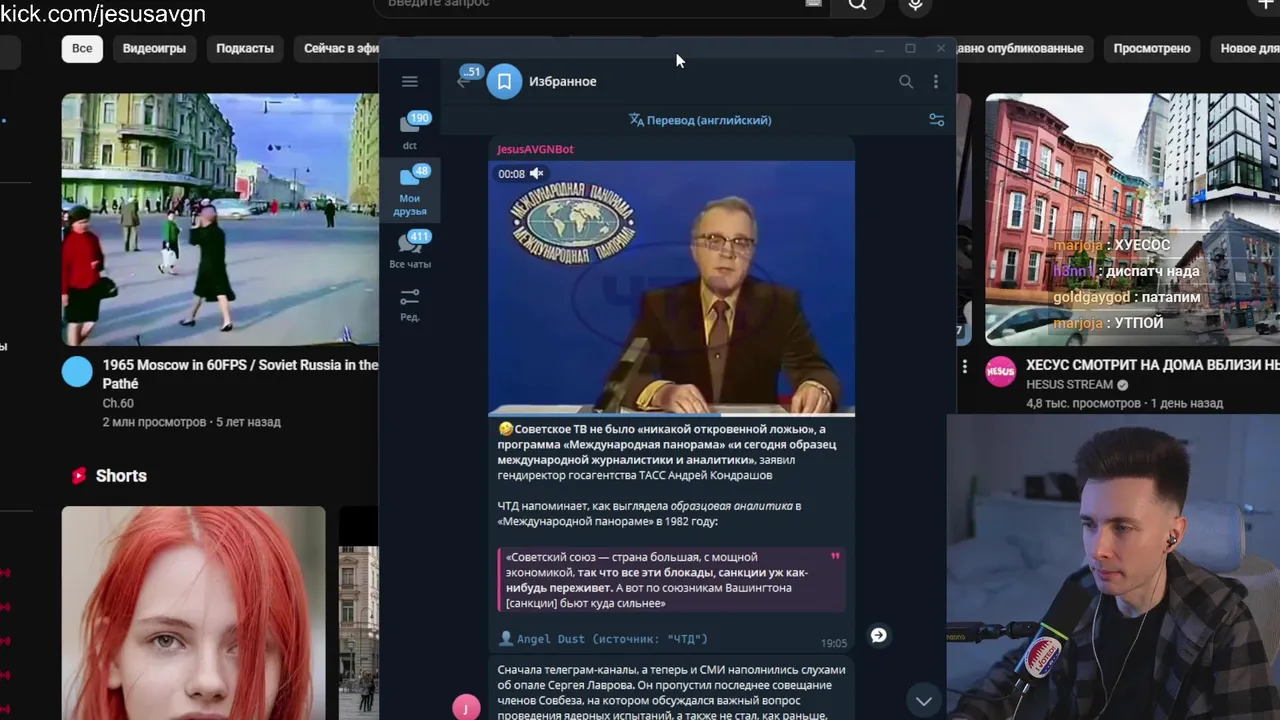The width and height of the screenshot is (1280, 720).
Task: Close the Telegram window
Action: click(x=940, y=48)
